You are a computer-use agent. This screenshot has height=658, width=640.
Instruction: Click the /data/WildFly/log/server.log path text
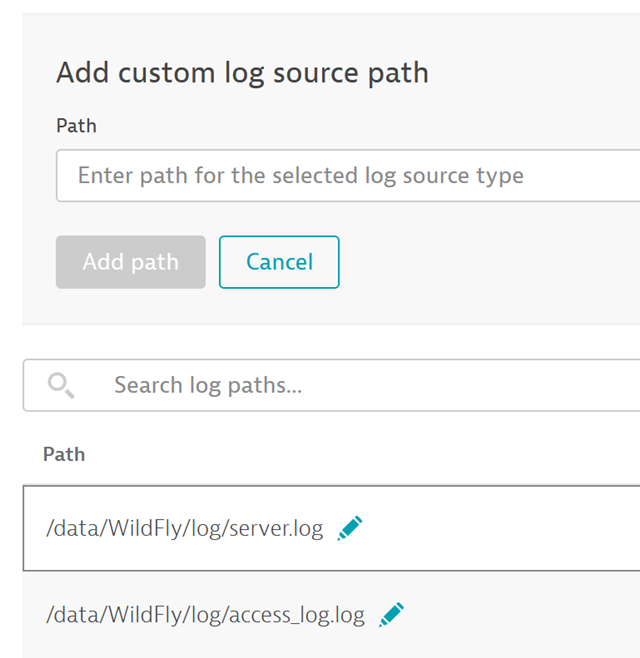[x=185, y=528]
